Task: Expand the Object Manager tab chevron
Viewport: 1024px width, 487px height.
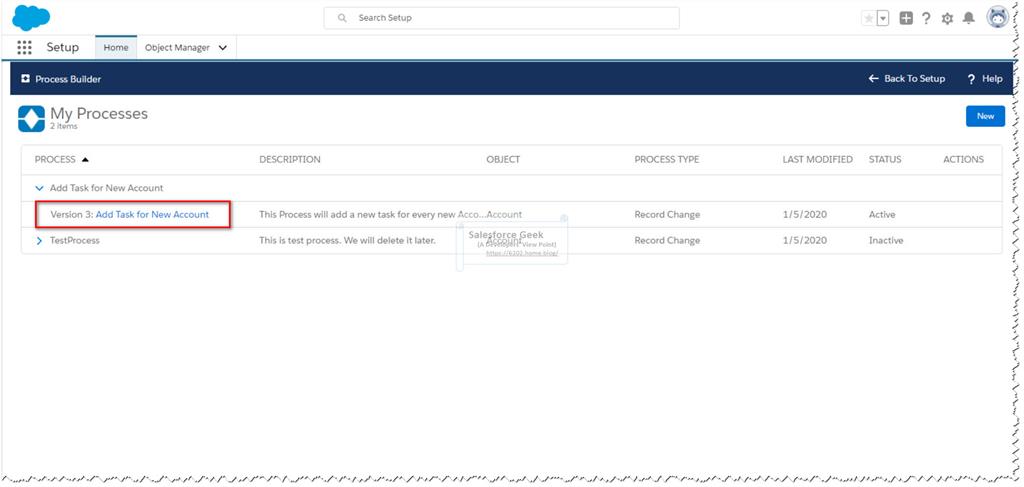Action: point(223,48)
